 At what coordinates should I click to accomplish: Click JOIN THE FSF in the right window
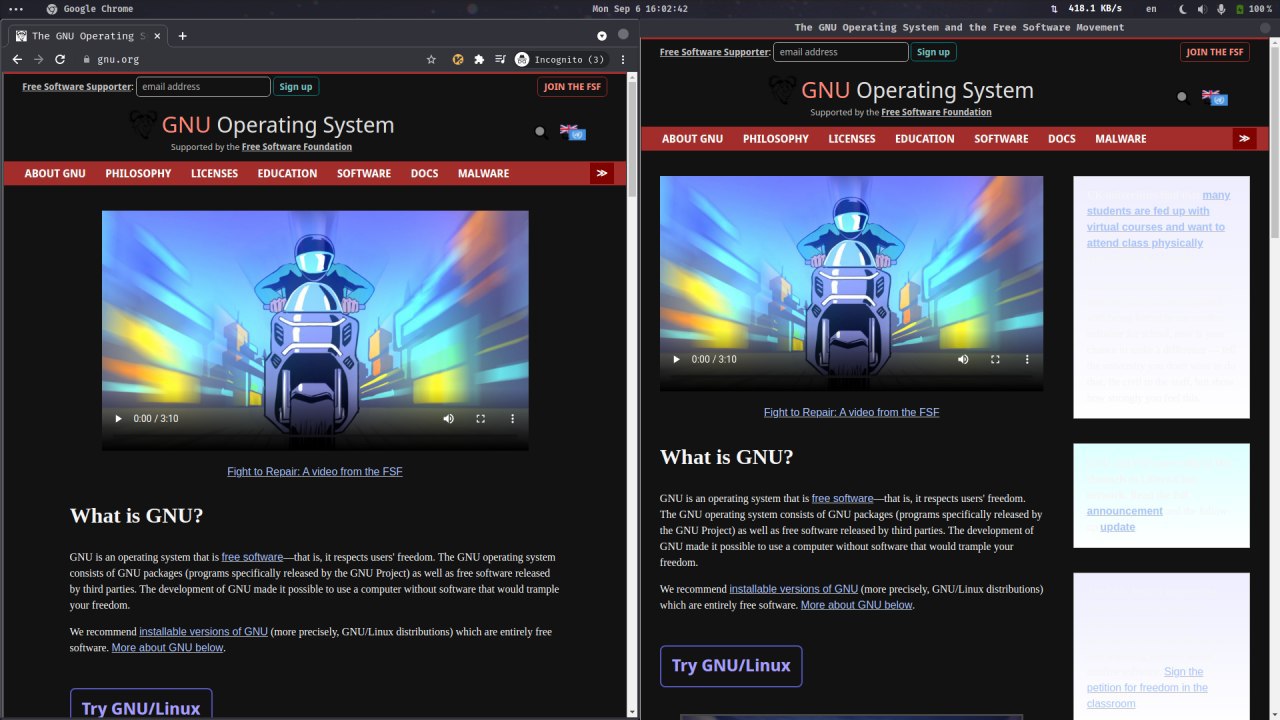[x=1215, y=52]
